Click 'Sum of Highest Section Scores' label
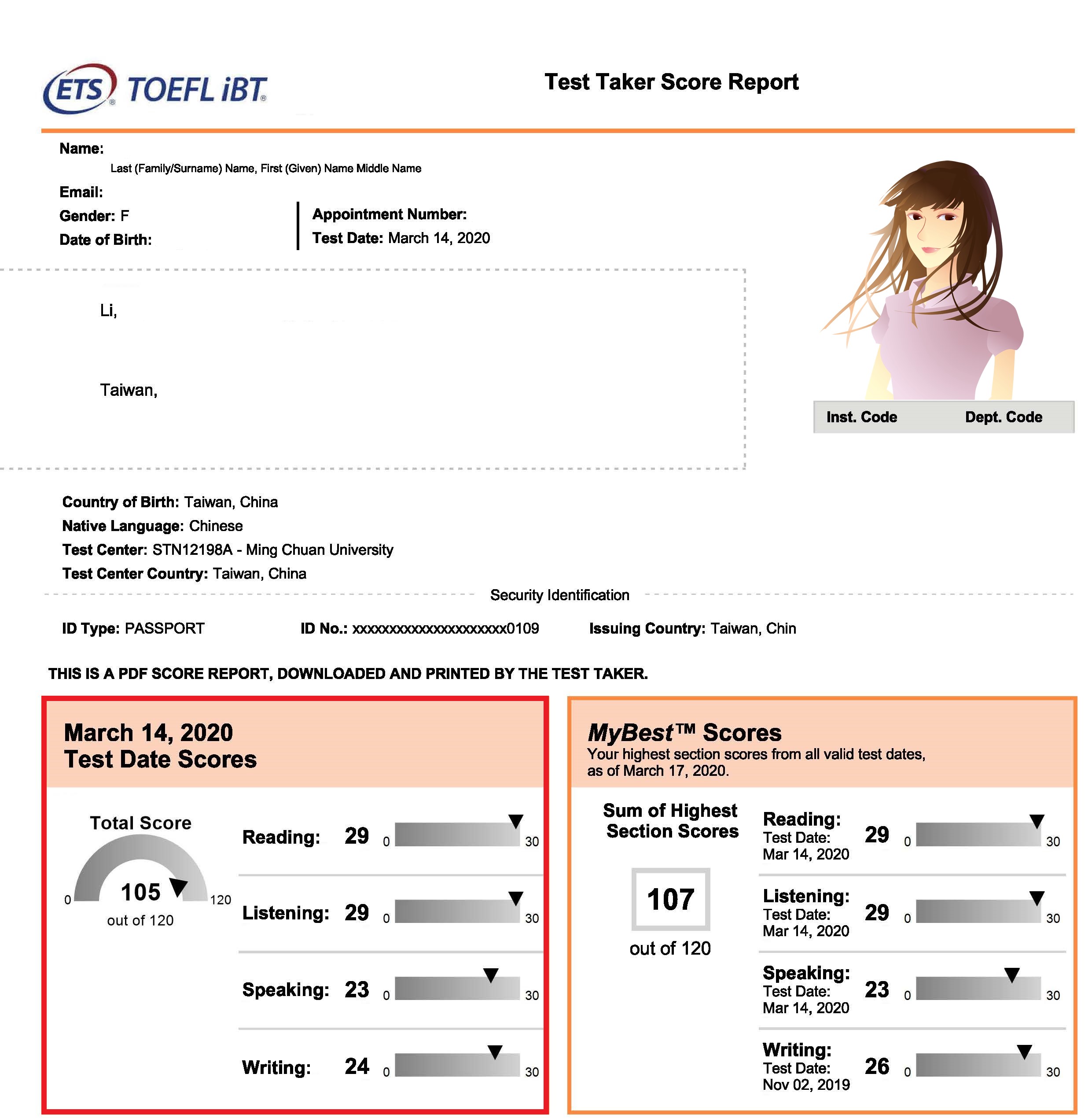This screenshot has width=1092, height=1118. pos(671,820)
